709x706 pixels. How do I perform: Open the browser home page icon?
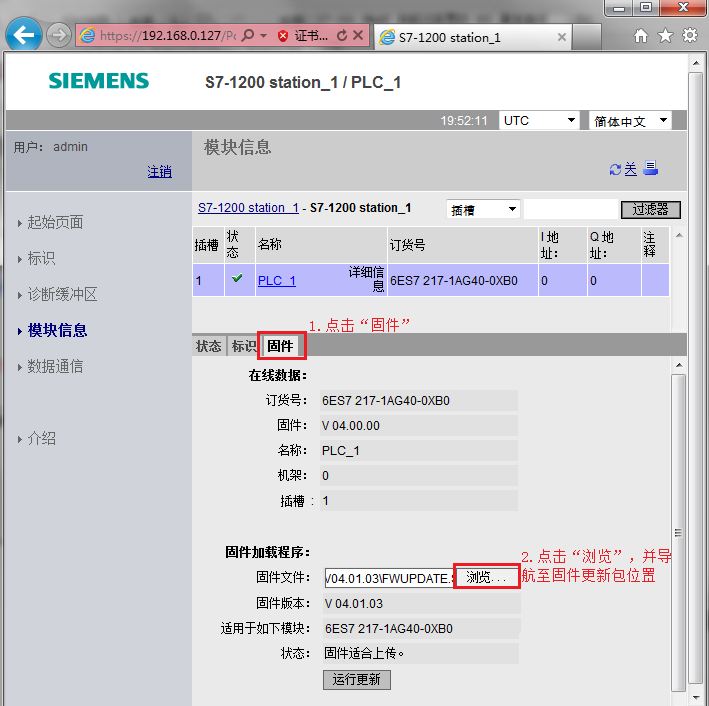point(641,35)
